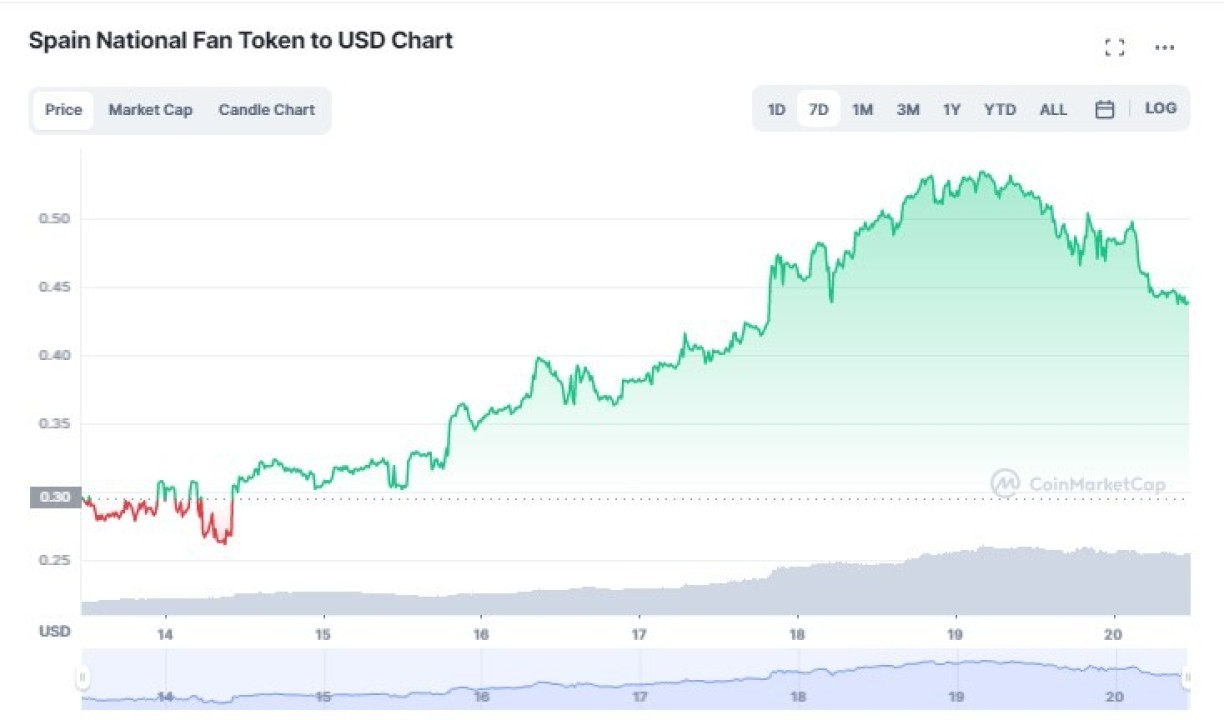Click the 0.30 price marker label
This screenshot has width=1224, height=720.
55,497
